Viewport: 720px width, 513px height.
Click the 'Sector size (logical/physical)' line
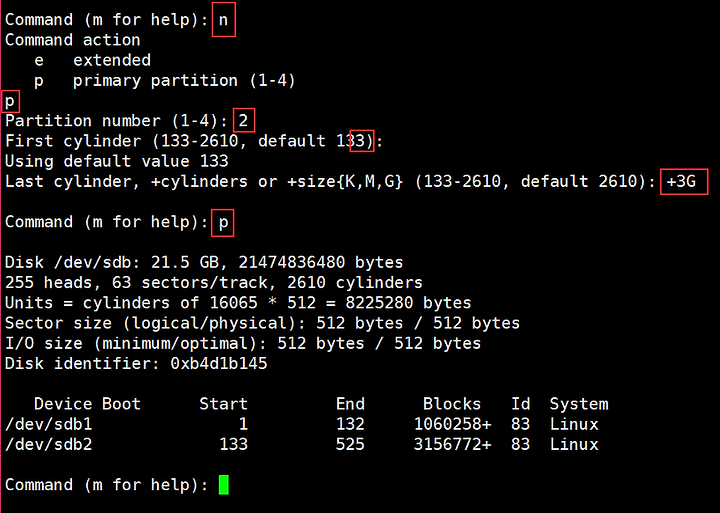point(262,323)
